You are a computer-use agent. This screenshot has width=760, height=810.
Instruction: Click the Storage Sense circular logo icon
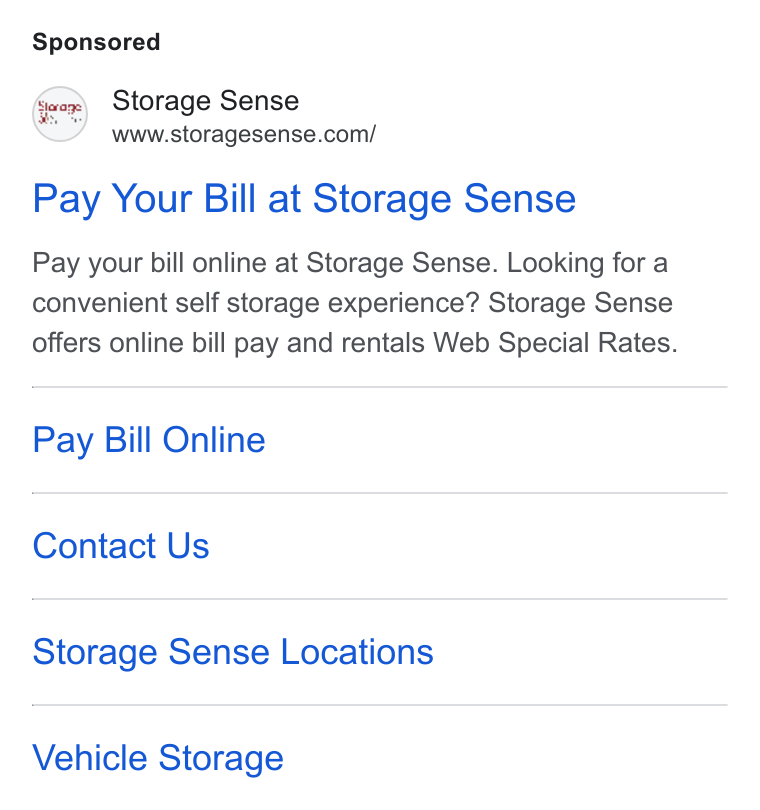point(60,114)
